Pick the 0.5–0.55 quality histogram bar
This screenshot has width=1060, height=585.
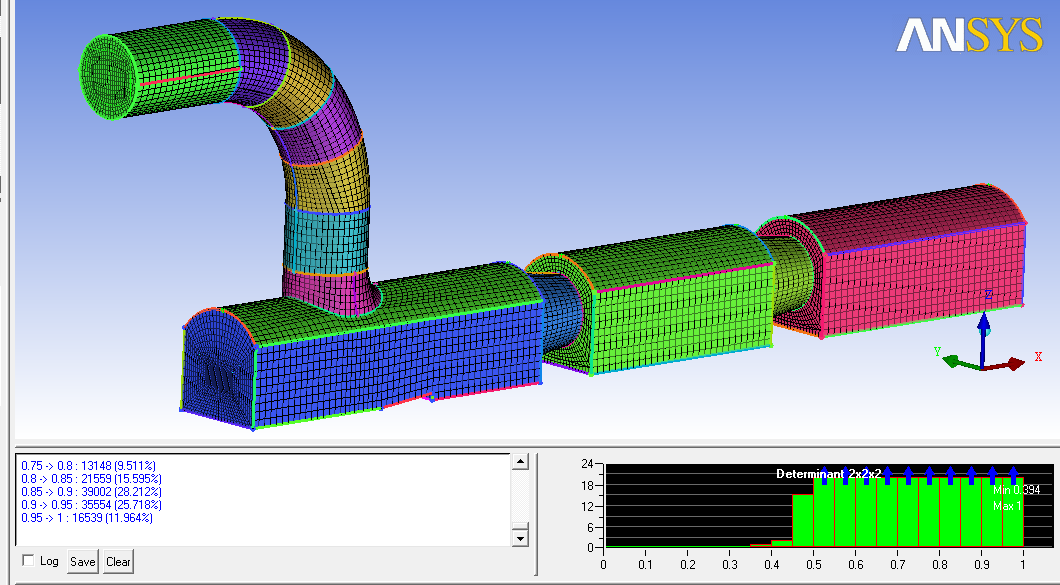point(823,513)
